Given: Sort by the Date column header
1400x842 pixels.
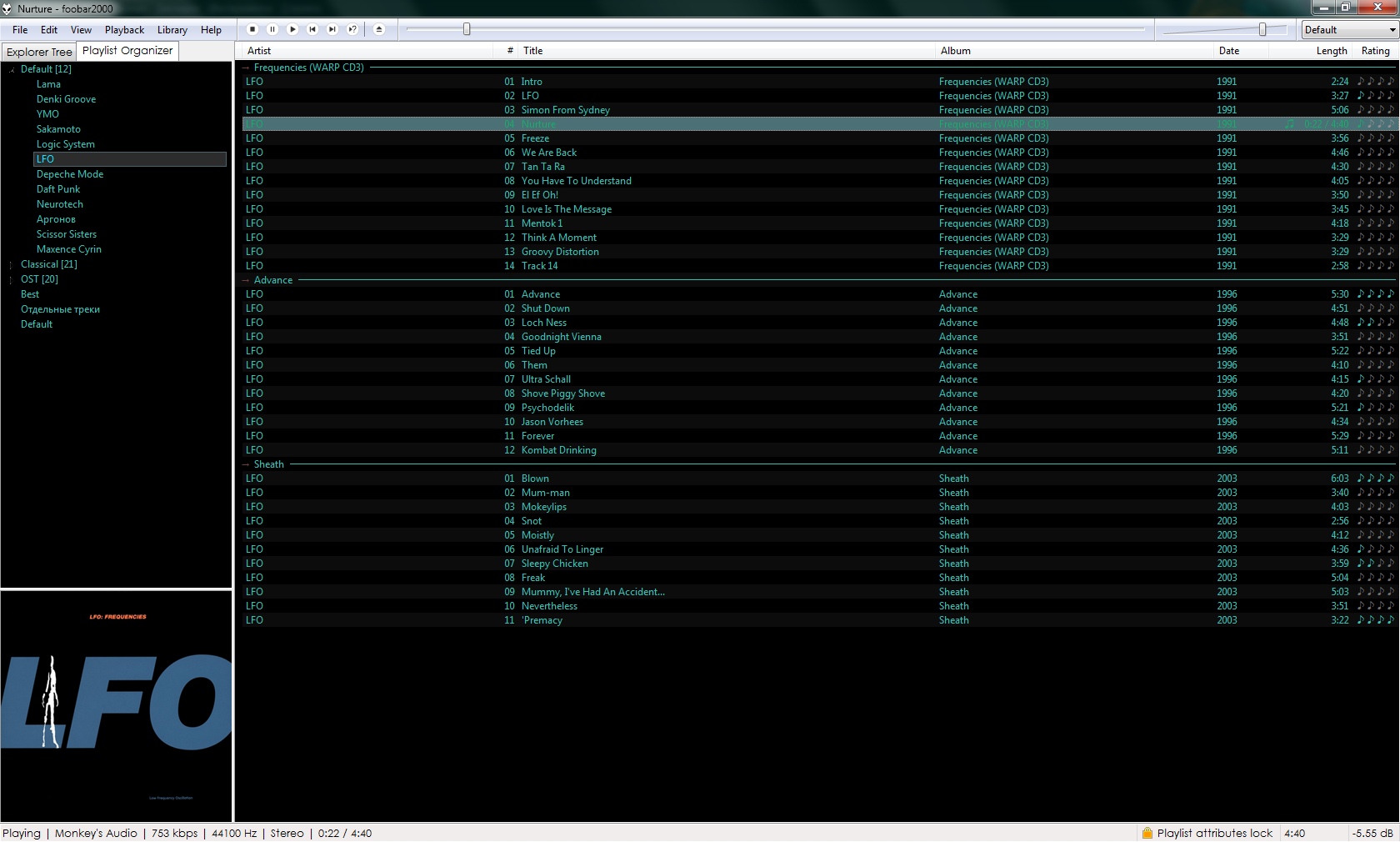Looking at the screenshot, I should pyautogui.click(x=1241, y=51).
